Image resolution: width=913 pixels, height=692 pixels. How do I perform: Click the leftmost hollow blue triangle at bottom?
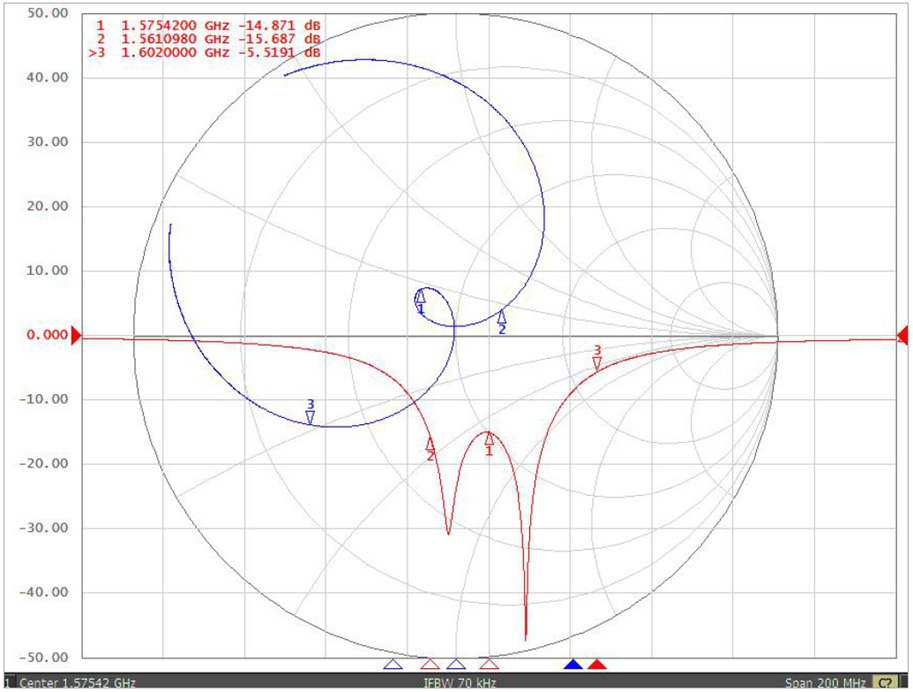pyautogui.click(x=393, y=665)
